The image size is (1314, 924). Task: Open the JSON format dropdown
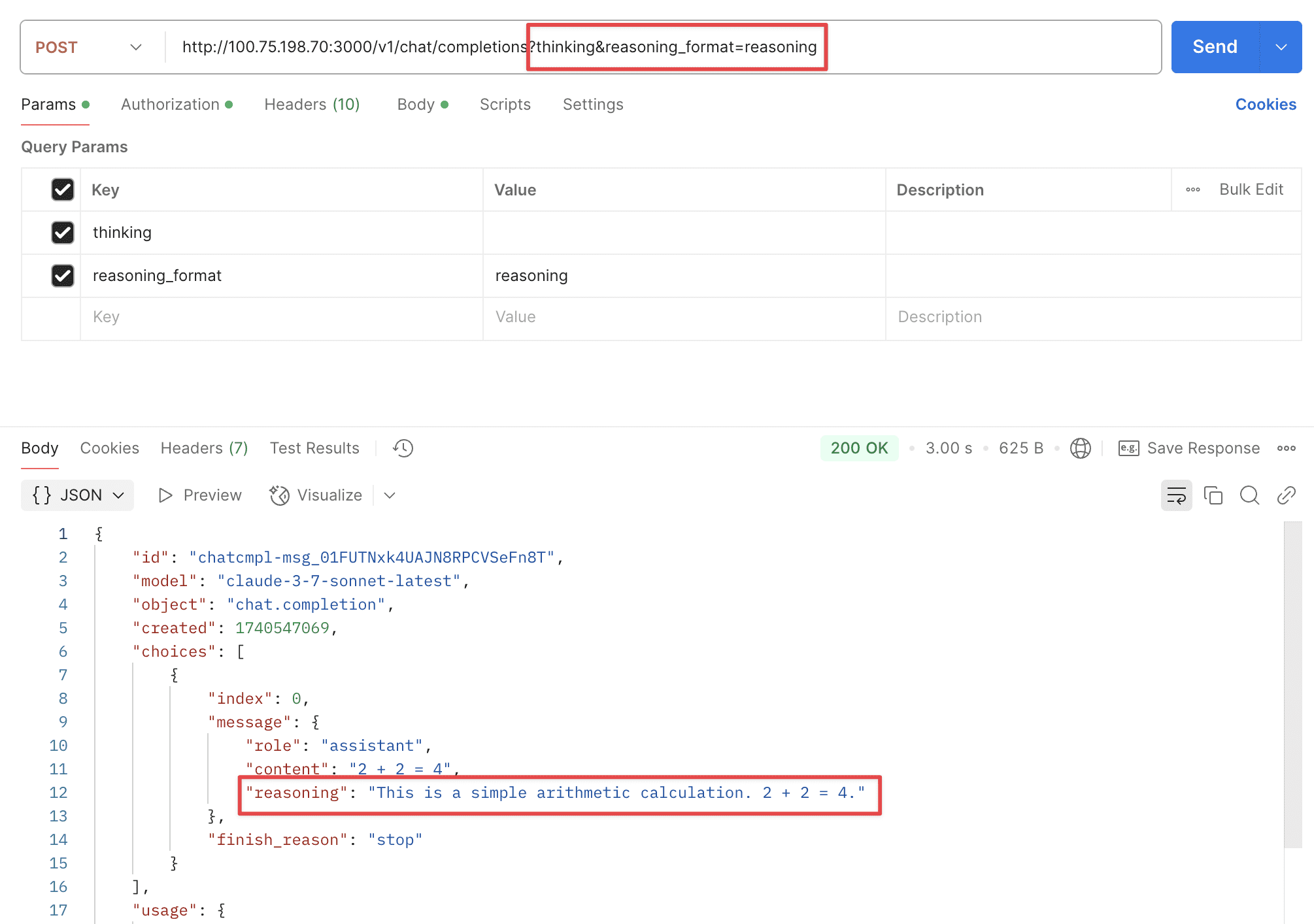pos(77,495)
